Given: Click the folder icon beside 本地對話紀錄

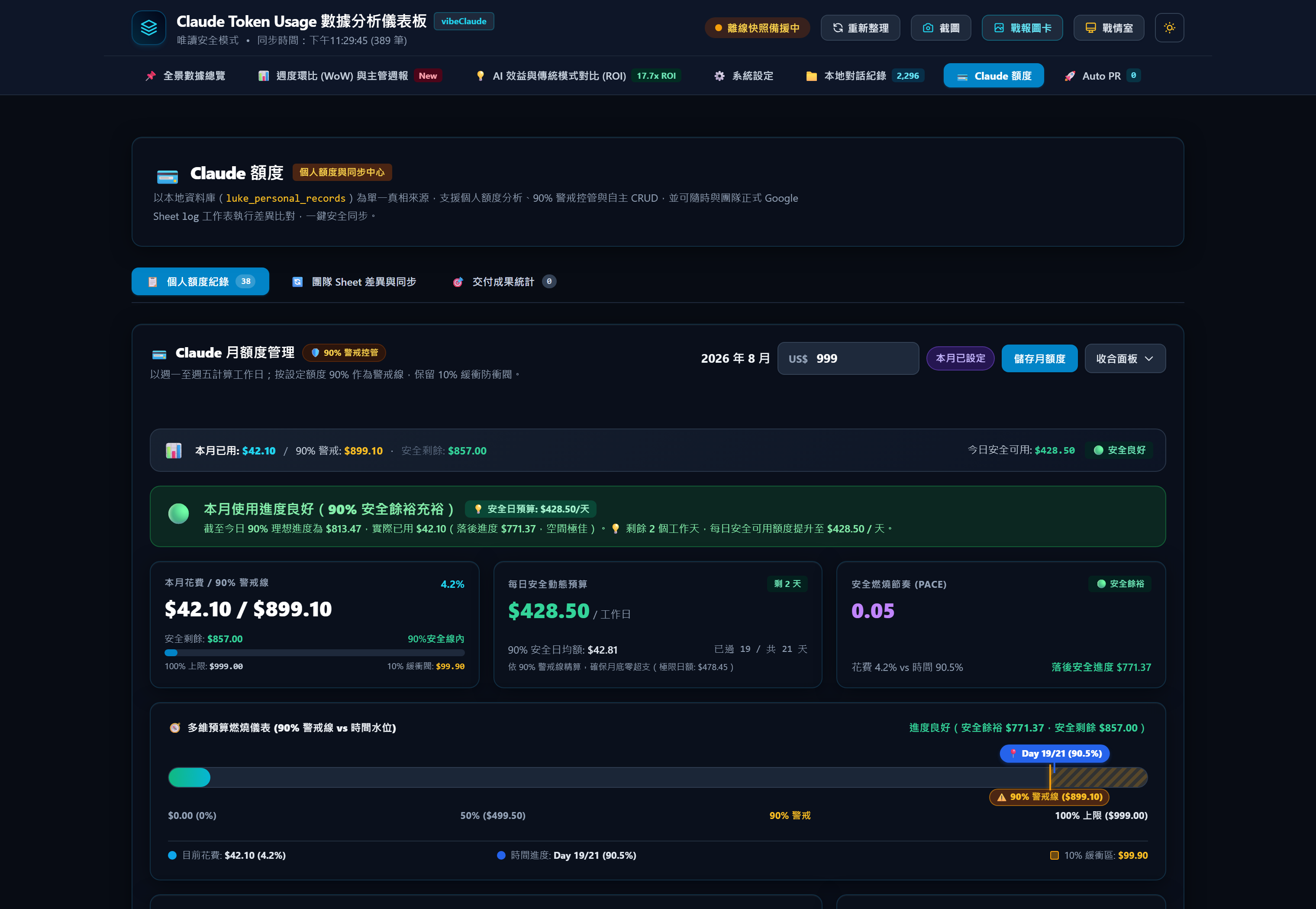Looking at the screenshot, I should point(812,76).
